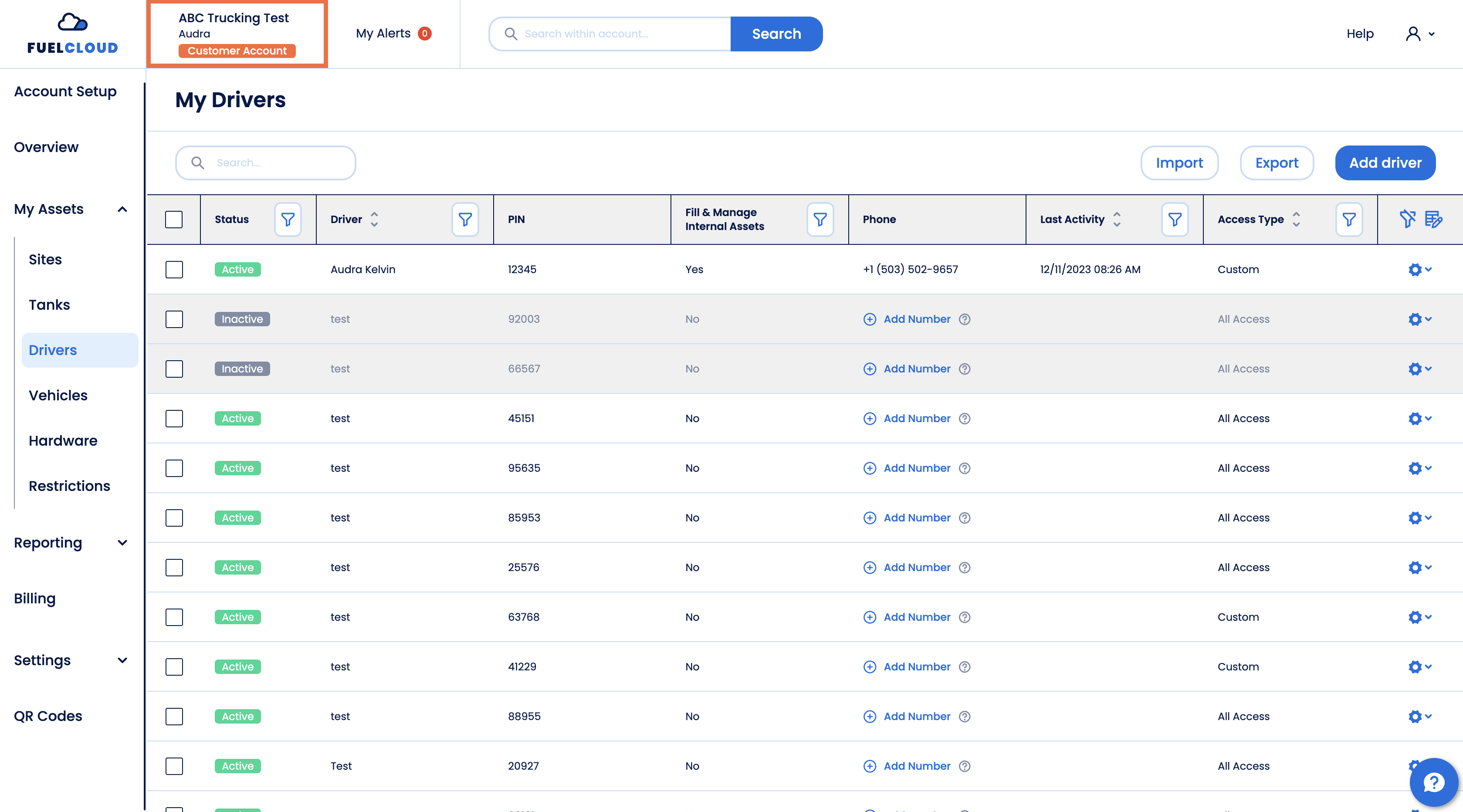Select checkbox for driver PIN 45151
The image size is (1463, 812).
[x=174, y=419]
